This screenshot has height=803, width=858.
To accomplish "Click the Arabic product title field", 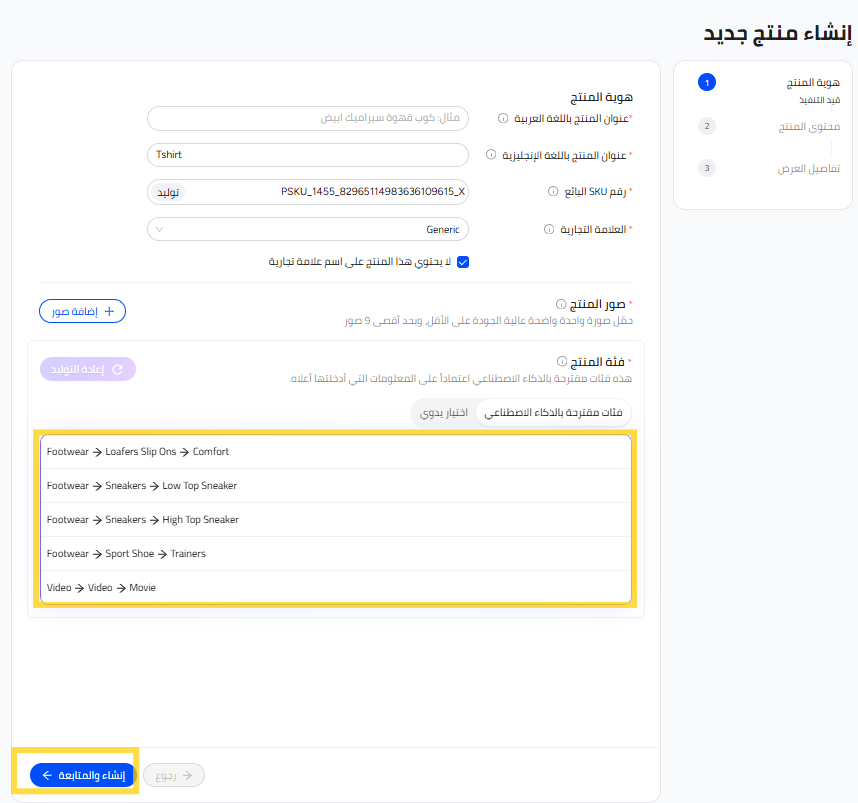I will pyautogui.click(x=307, y=118).
